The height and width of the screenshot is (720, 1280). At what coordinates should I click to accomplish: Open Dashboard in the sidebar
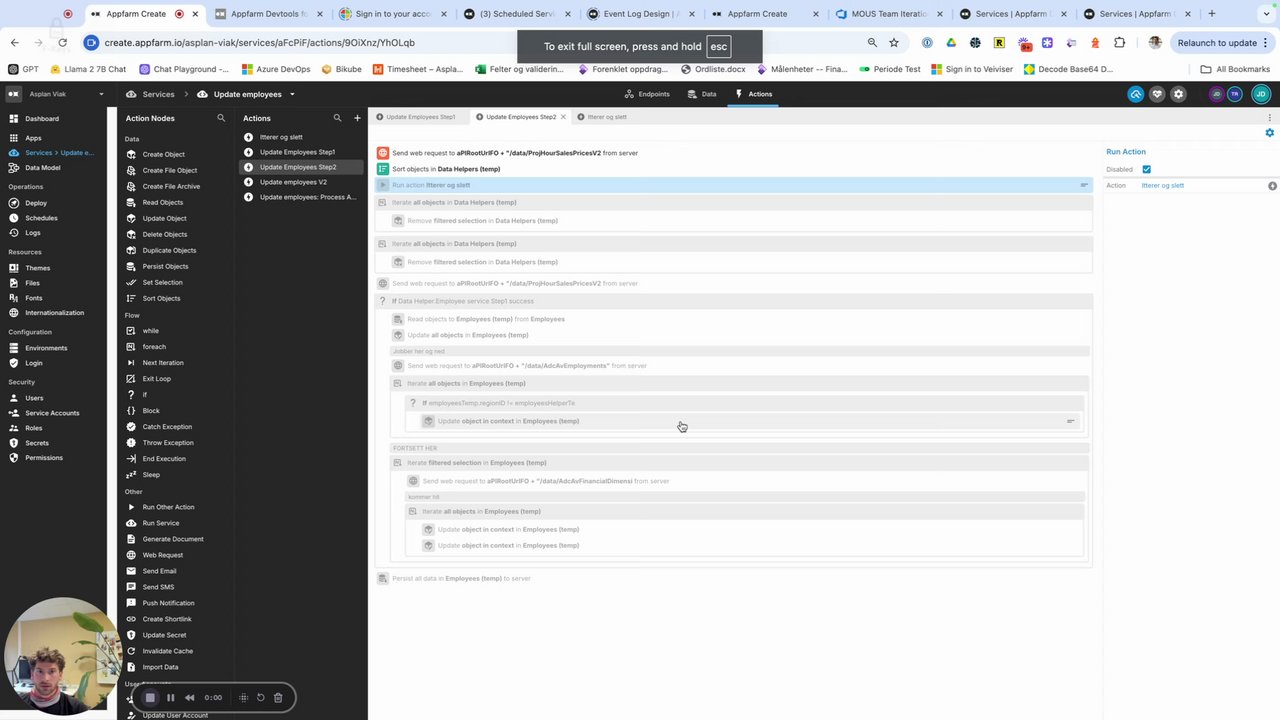tap(42, 118)
